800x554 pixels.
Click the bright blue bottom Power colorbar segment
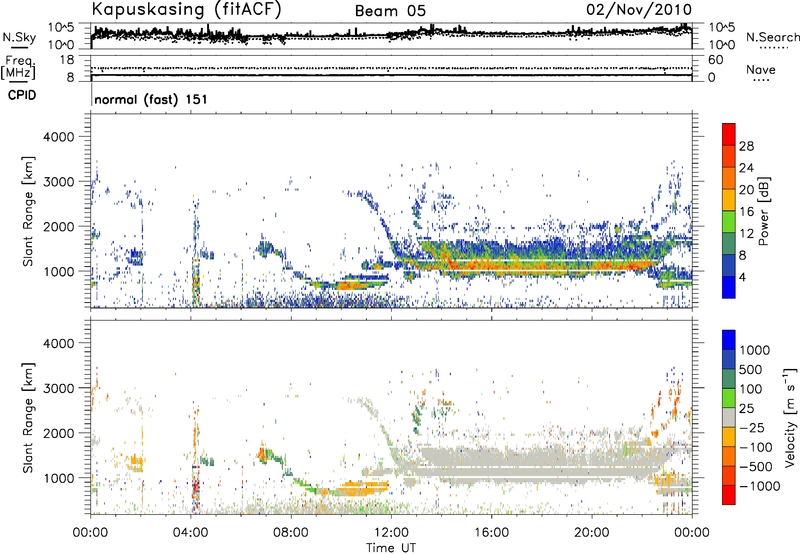[729, 287]
